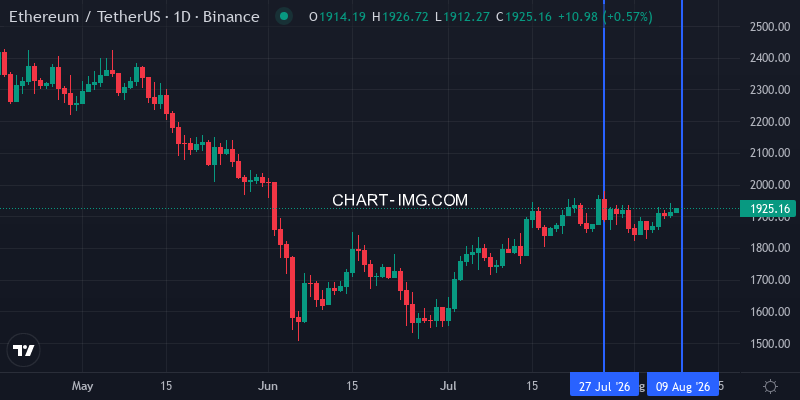Click the Jun label on time axis

268,386
